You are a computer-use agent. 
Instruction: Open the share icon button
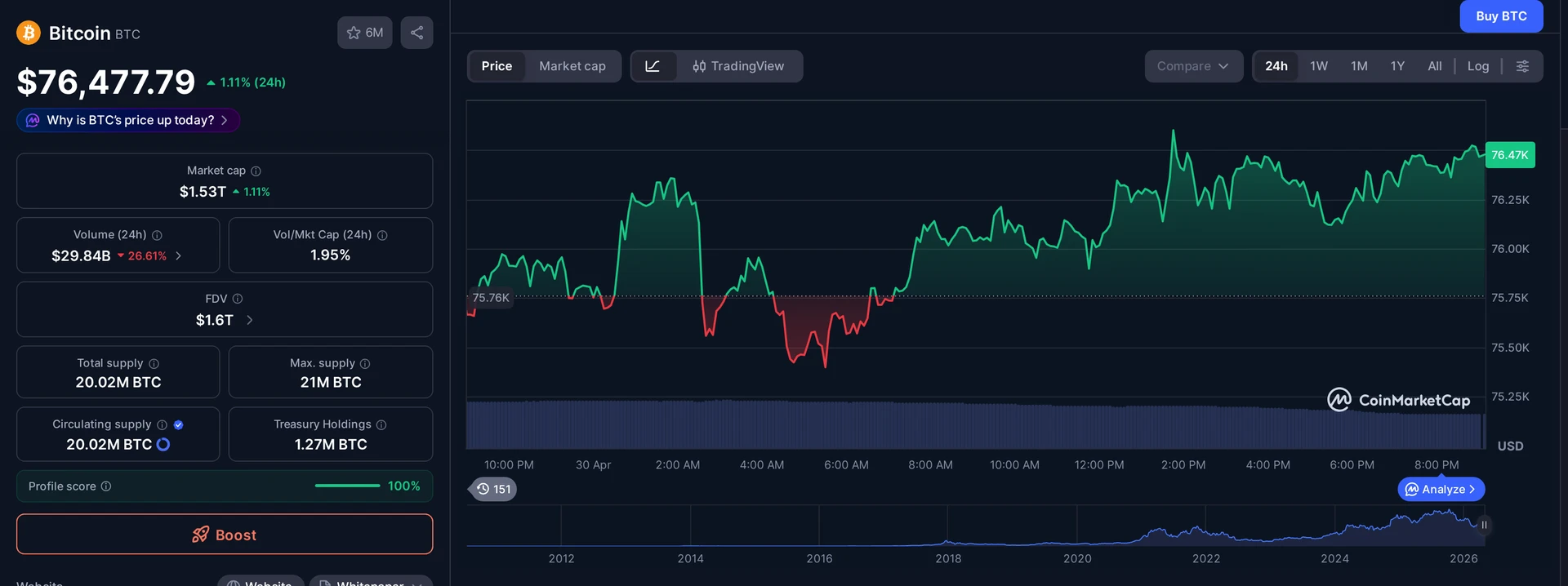[x=416, y=33]
